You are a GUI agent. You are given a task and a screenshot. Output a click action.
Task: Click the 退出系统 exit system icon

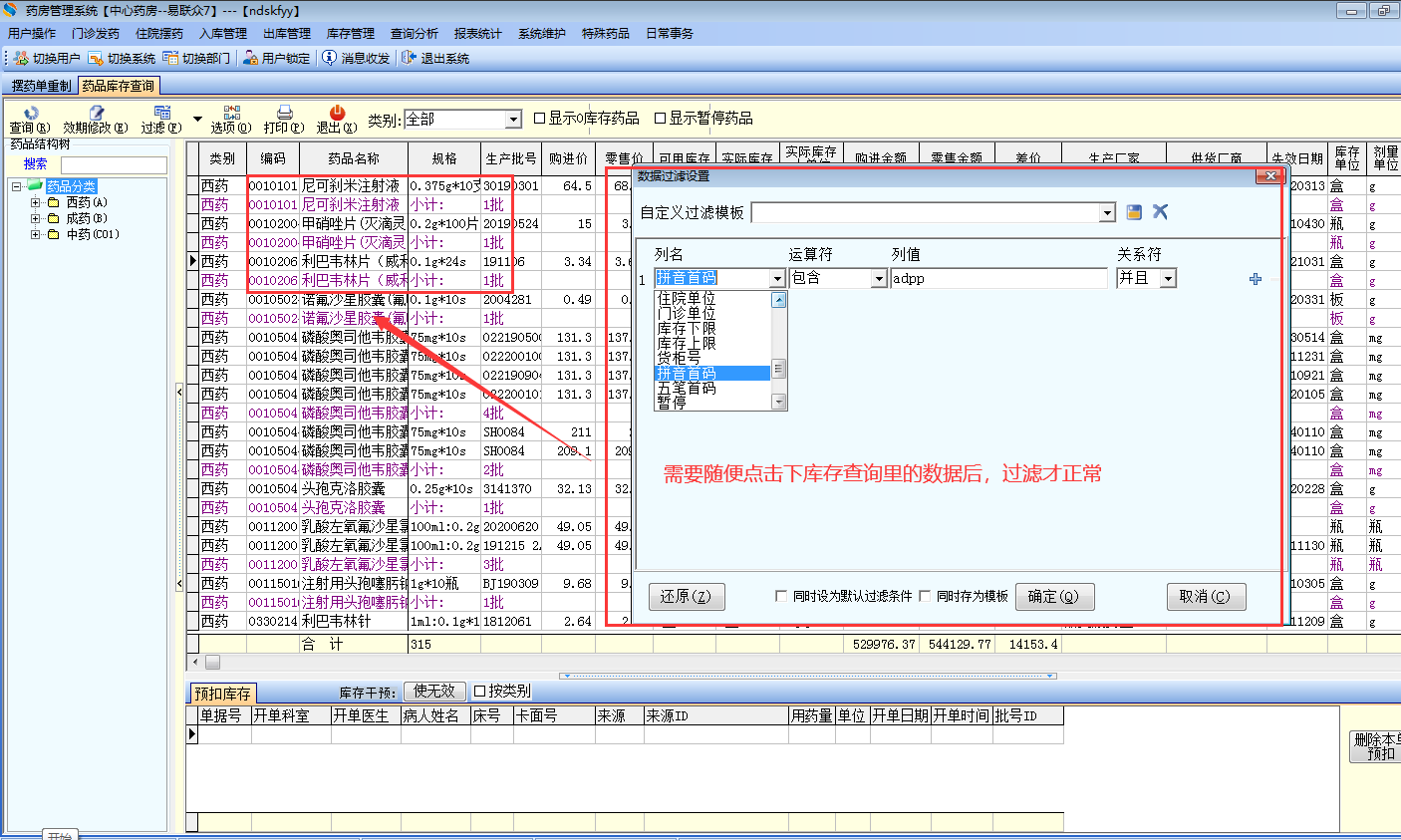coord(409,59)
